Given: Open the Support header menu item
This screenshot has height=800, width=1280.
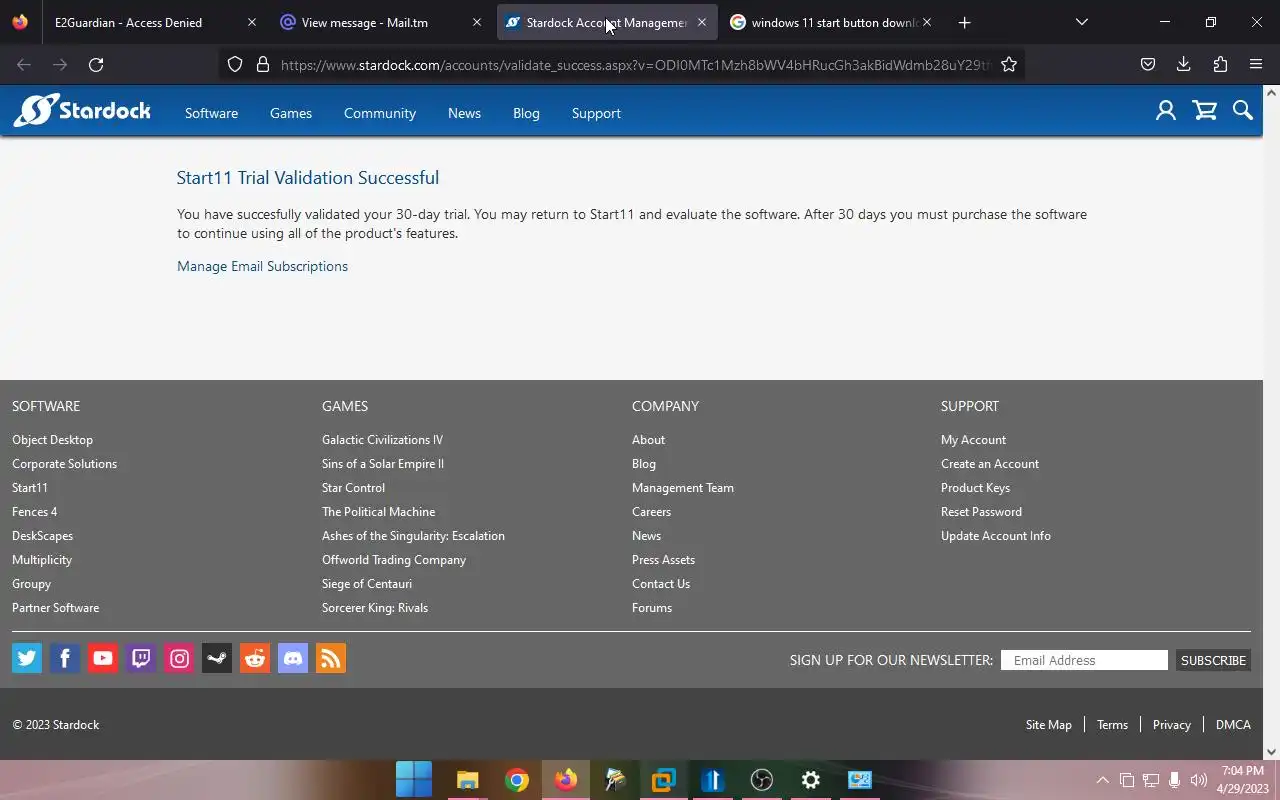Looking at the screenshot, I should pos(596,113).
